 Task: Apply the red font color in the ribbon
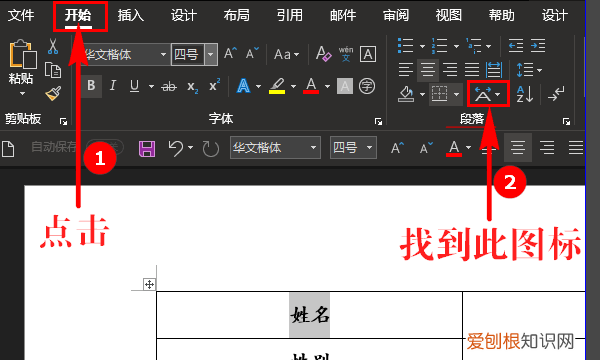(311, 86)
